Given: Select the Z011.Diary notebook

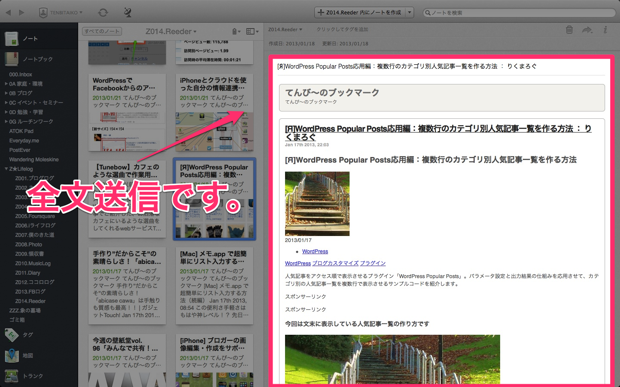Looking at the screenshot, I should point(27,273).
